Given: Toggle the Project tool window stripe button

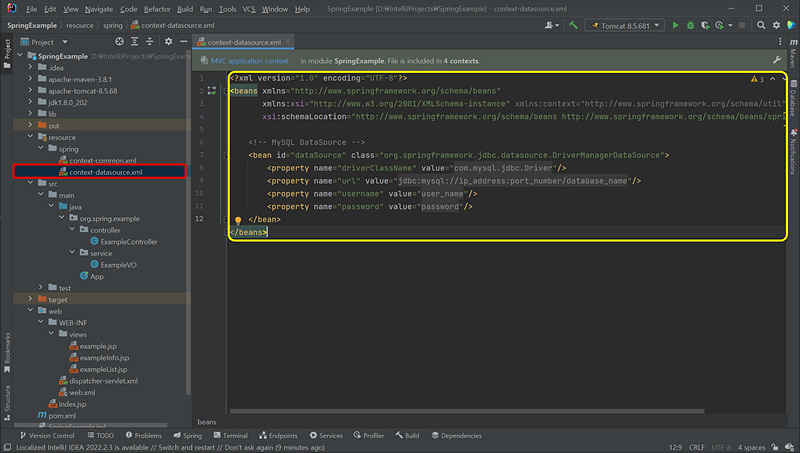Looking at the screenshot, I should (x=7, y=54).
